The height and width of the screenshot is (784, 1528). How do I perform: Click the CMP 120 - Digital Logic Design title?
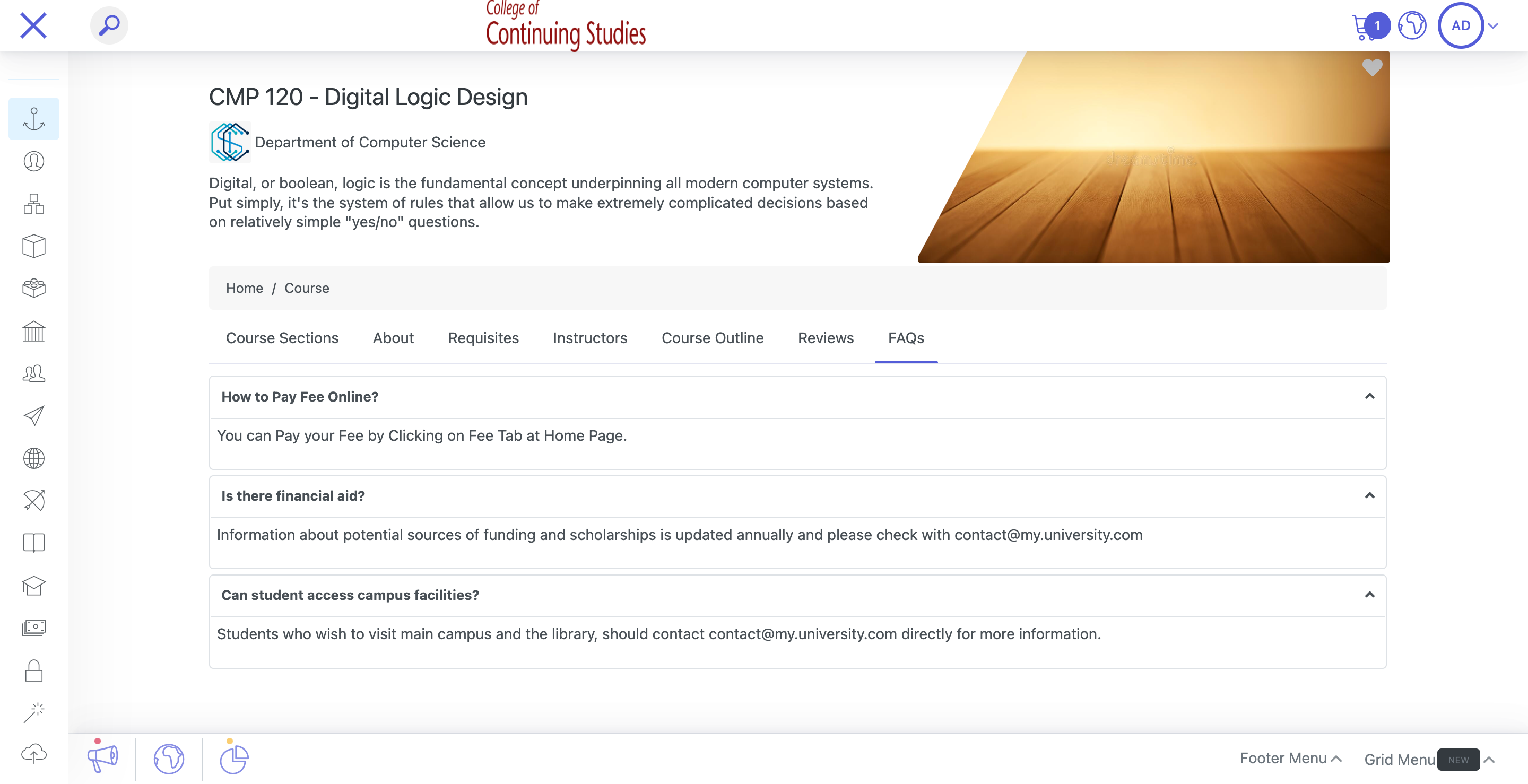pos(368,97)
